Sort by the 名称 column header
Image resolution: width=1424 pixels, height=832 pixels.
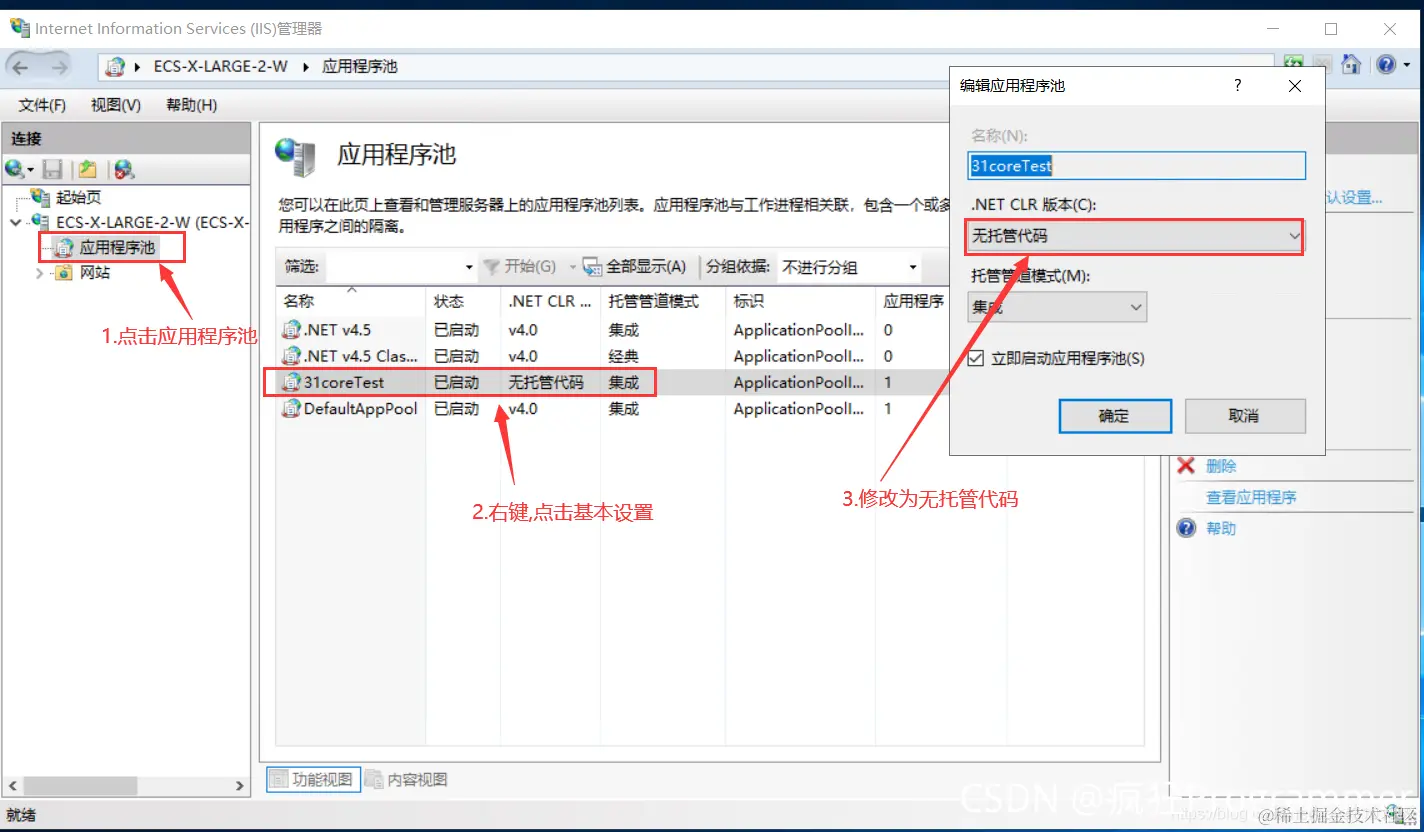point(350,301)
